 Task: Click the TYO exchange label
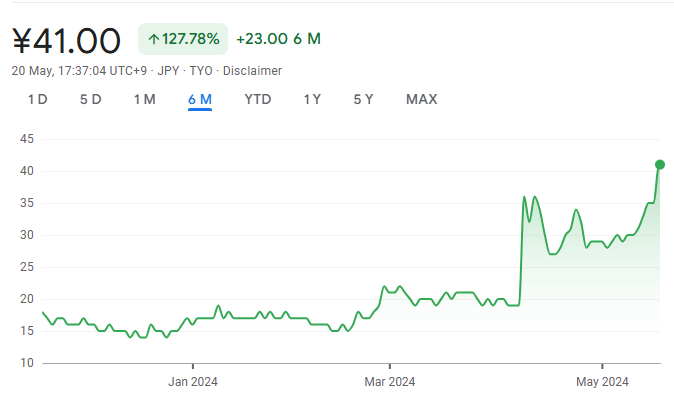click(201, 71)
